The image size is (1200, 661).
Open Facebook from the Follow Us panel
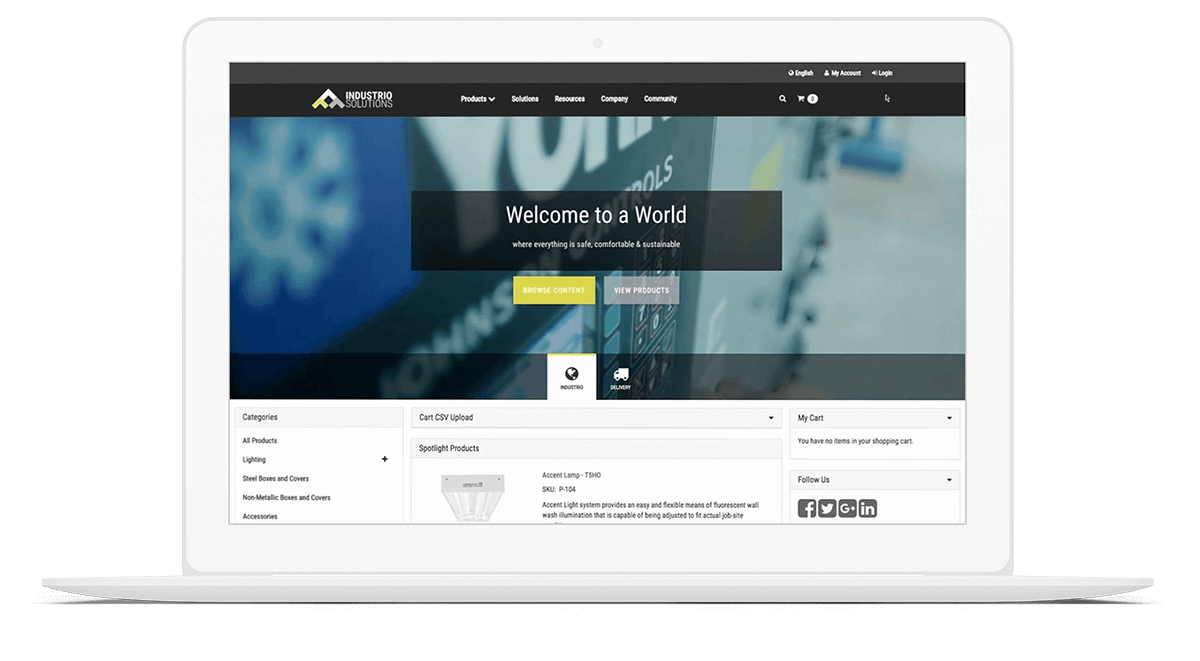pyautogui.click(x=806, y=508)
